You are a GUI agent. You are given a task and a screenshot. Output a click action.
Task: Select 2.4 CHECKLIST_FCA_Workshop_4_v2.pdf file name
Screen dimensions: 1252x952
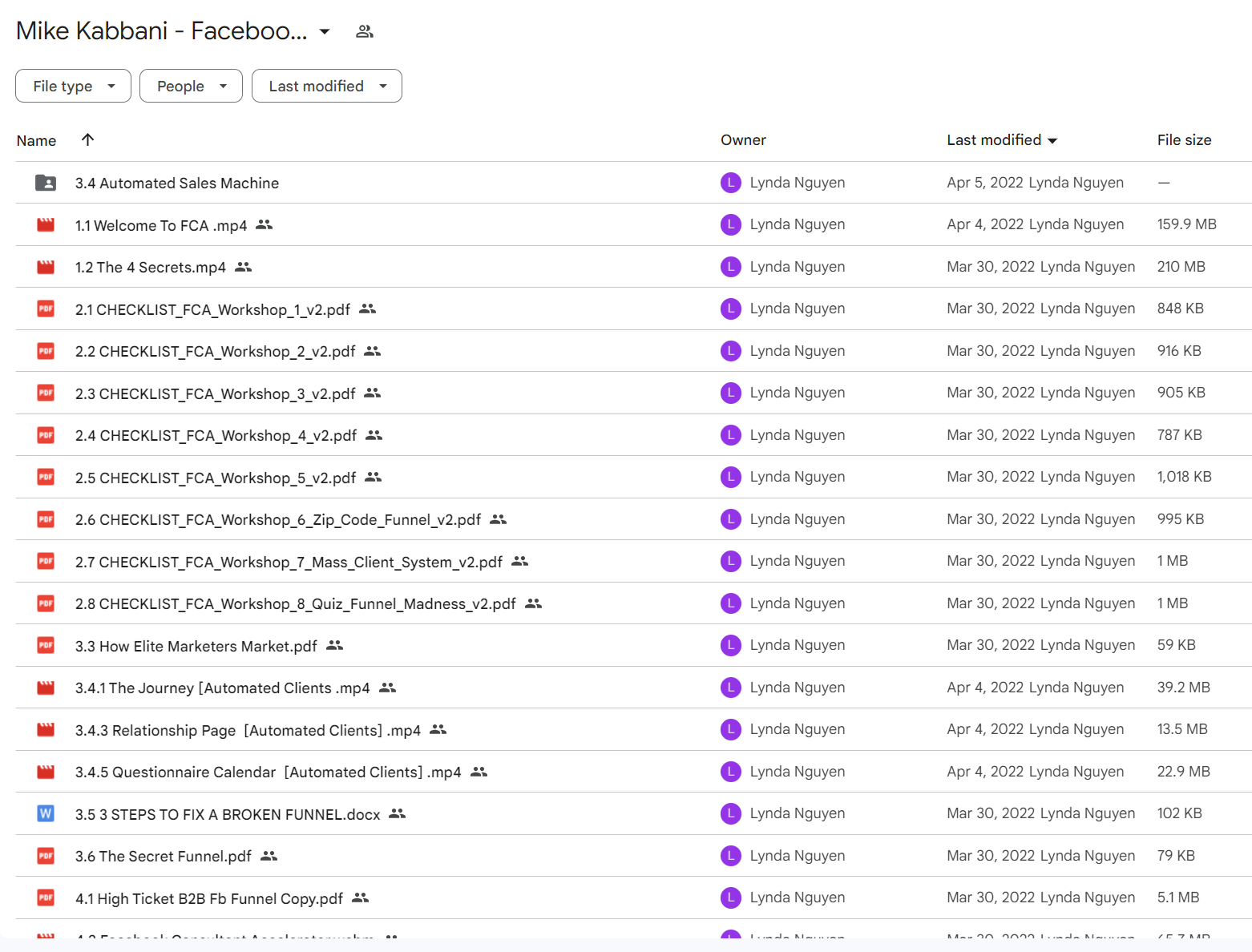pos(216,435)
